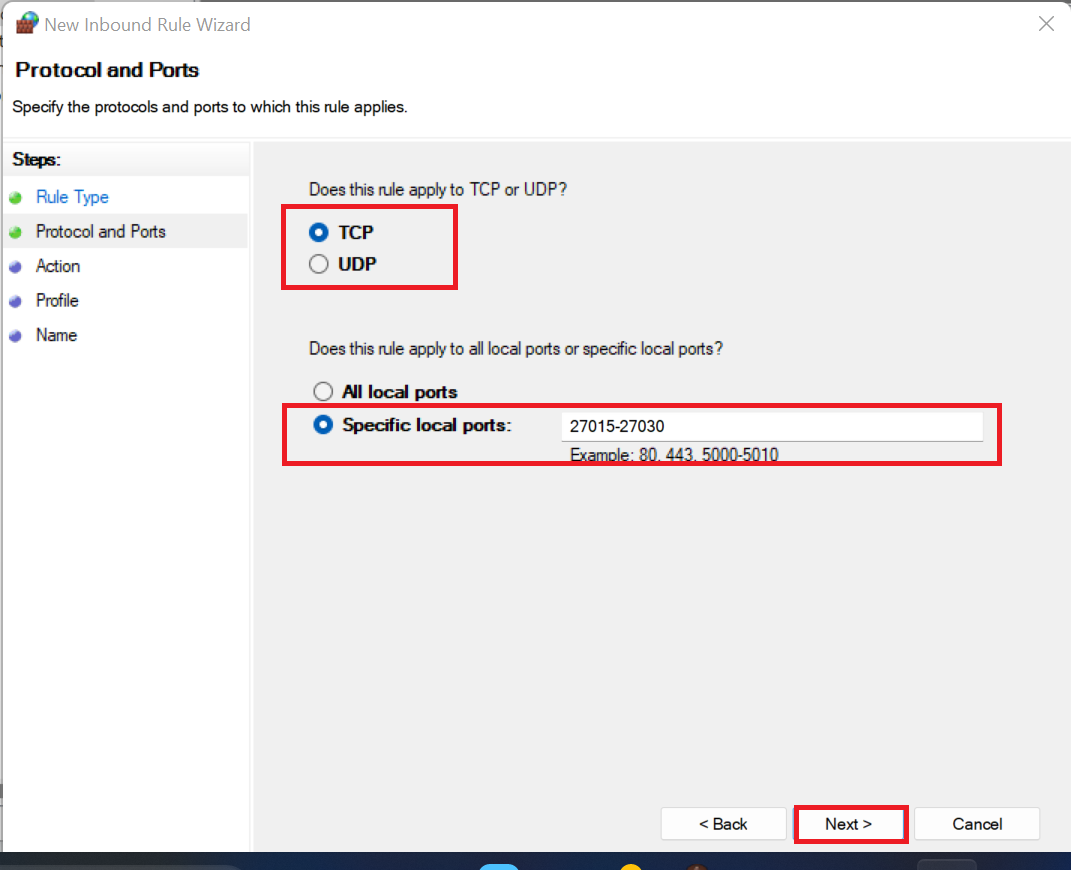Select the Profile step in sidebar
This screenshot has height=870, width=1071.
[x=57, y=300]
